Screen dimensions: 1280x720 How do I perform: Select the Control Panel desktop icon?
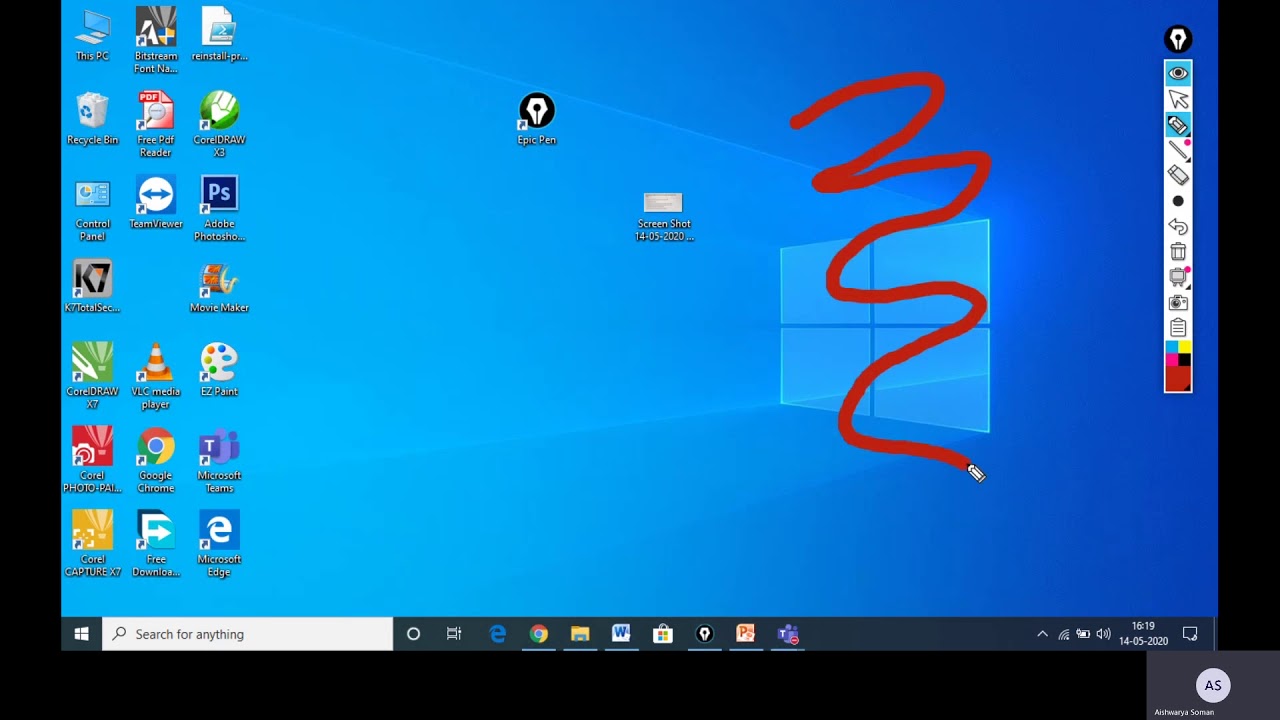pyautogui.click(x=92, y=209)
